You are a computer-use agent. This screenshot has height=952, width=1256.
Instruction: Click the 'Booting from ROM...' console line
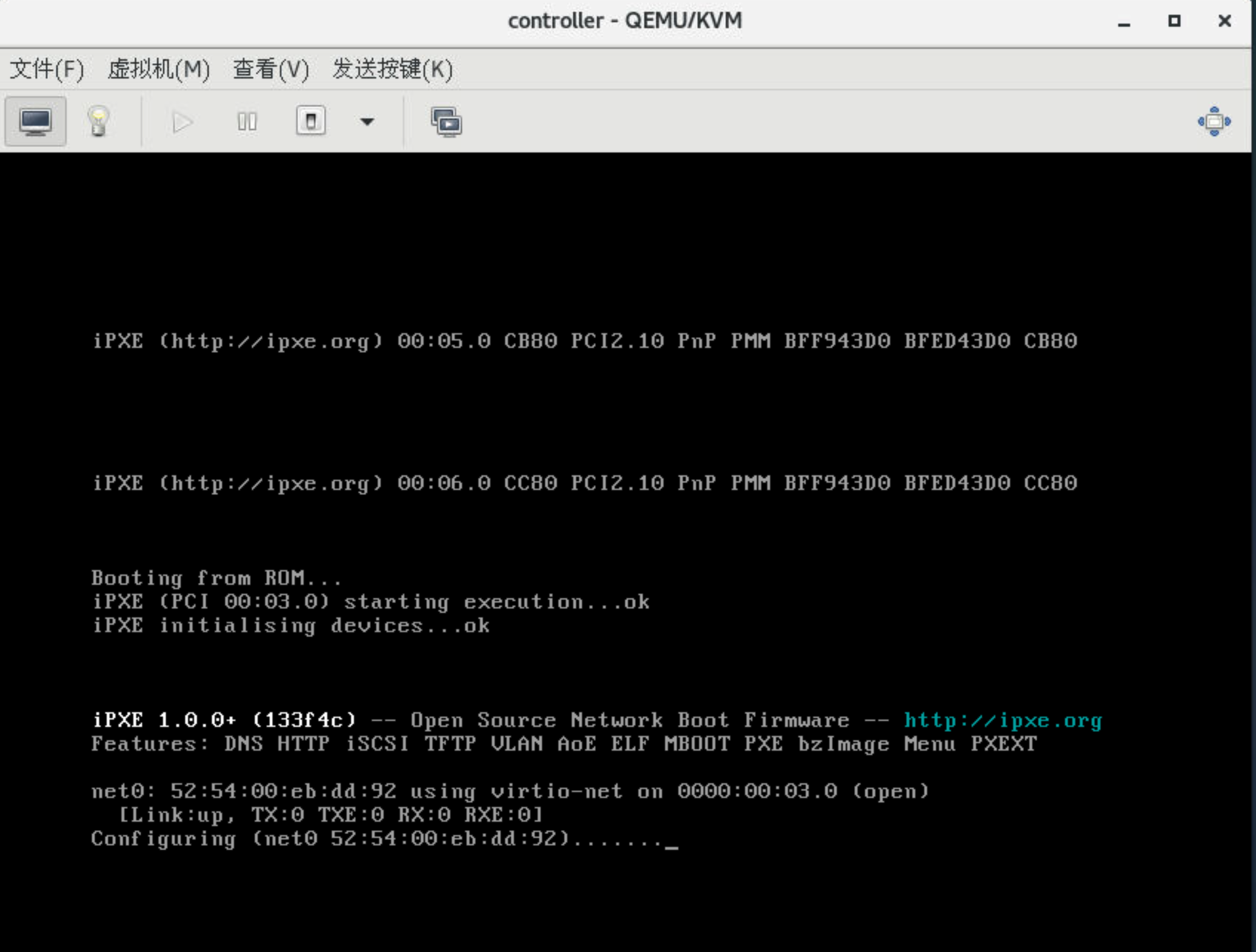pyautogui.click(x=216, y=577)
